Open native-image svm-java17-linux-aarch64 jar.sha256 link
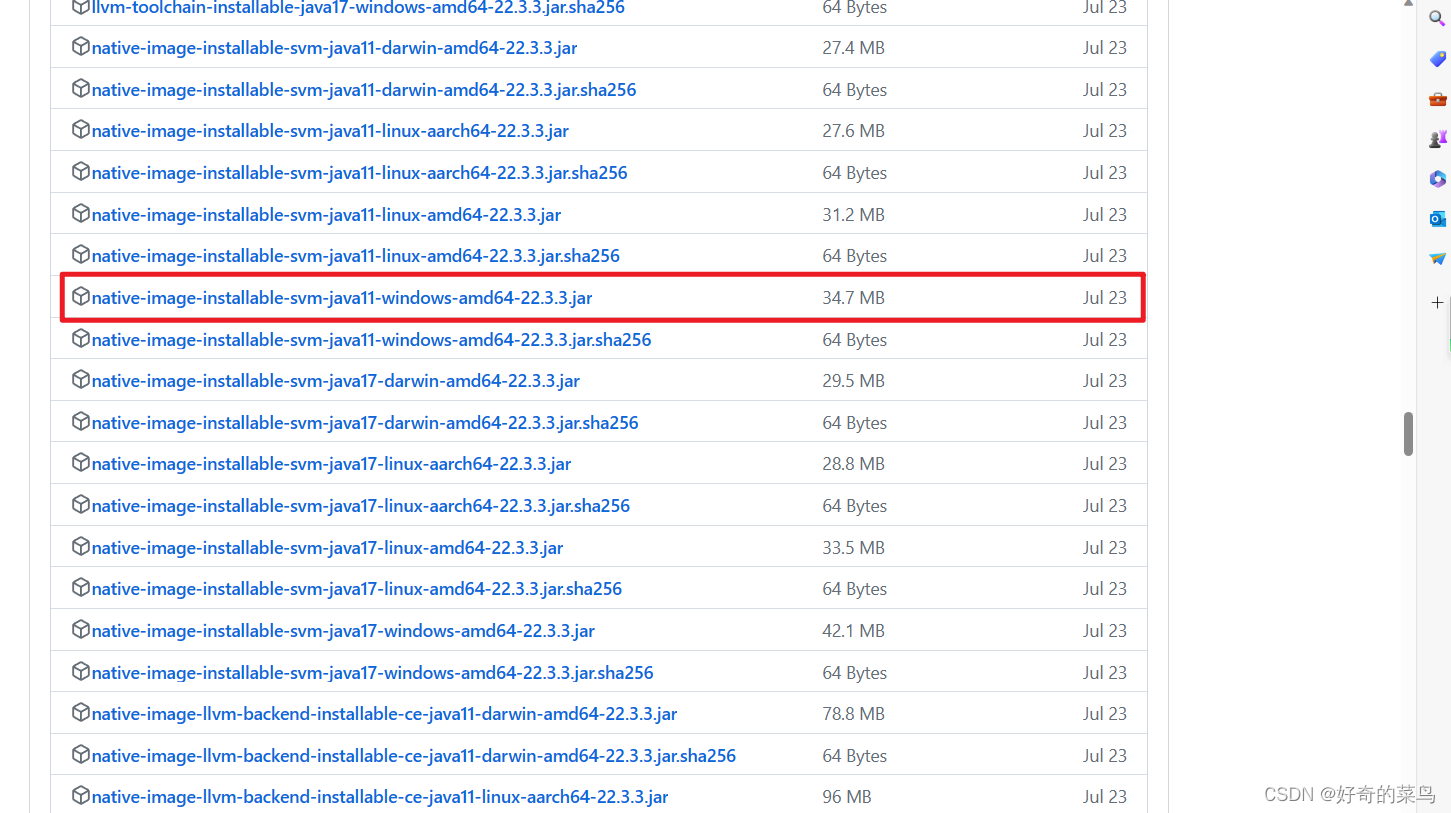The width and height of the screenshot is (1451, 813). coord(361,506)
